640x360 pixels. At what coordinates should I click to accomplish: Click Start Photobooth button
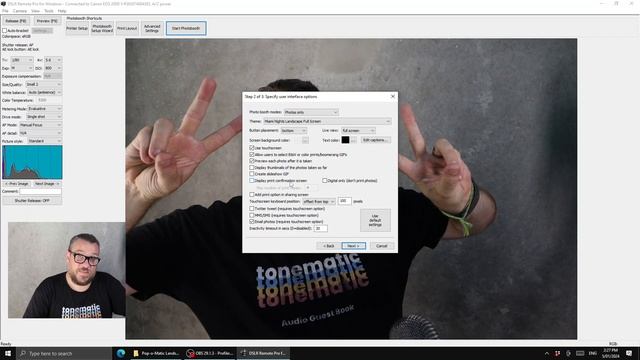tap(186, 28)
